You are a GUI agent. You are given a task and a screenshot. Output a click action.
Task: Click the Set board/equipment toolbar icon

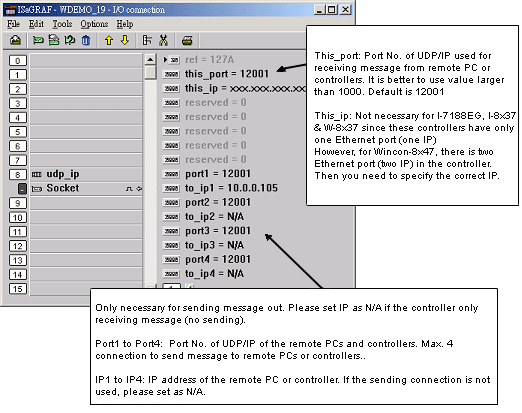pyautogui.click(x=38, y=40)
